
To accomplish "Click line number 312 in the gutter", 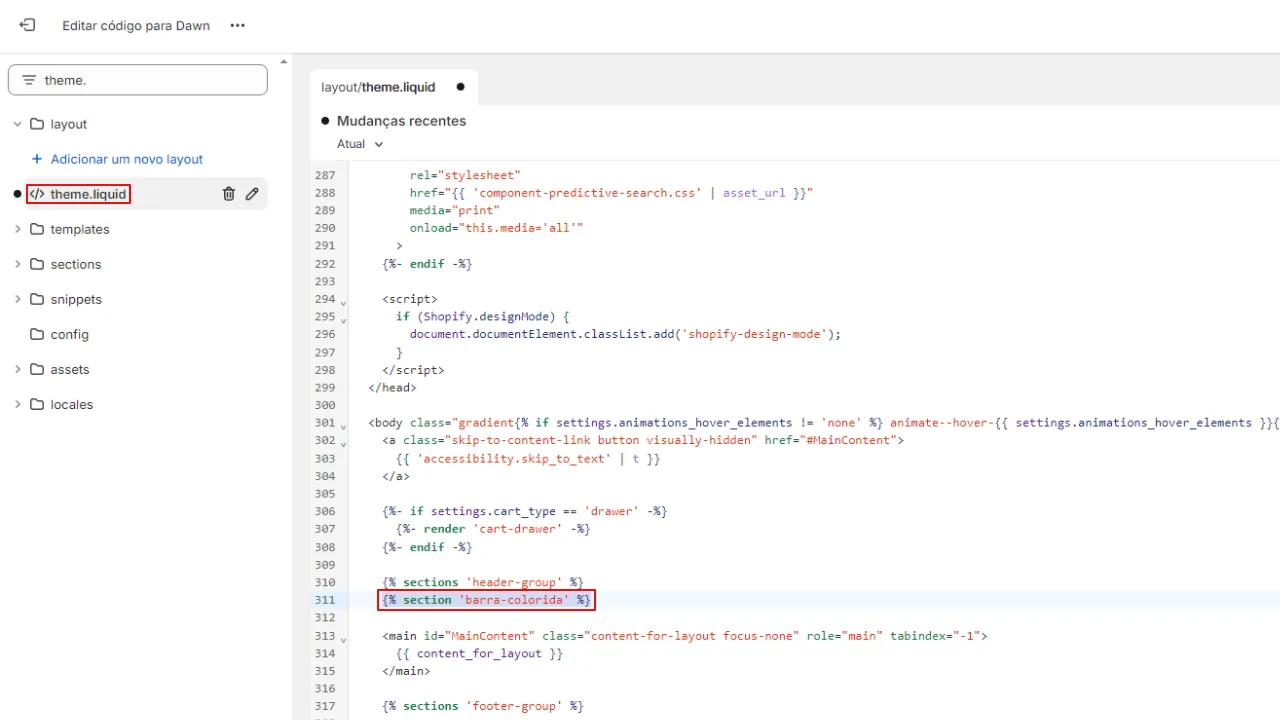I will 324,617.
